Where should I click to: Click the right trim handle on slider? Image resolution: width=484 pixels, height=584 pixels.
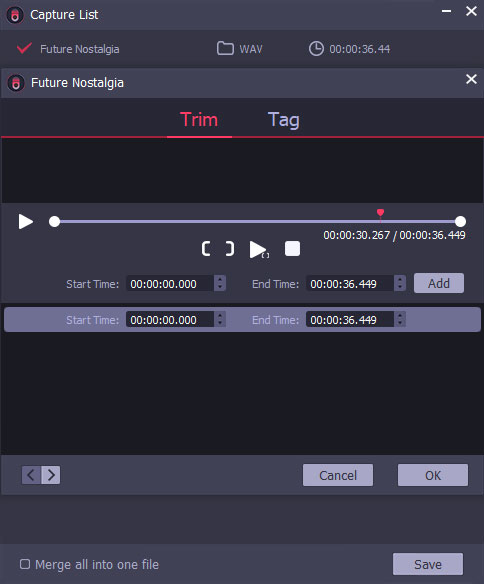(461, 222)
